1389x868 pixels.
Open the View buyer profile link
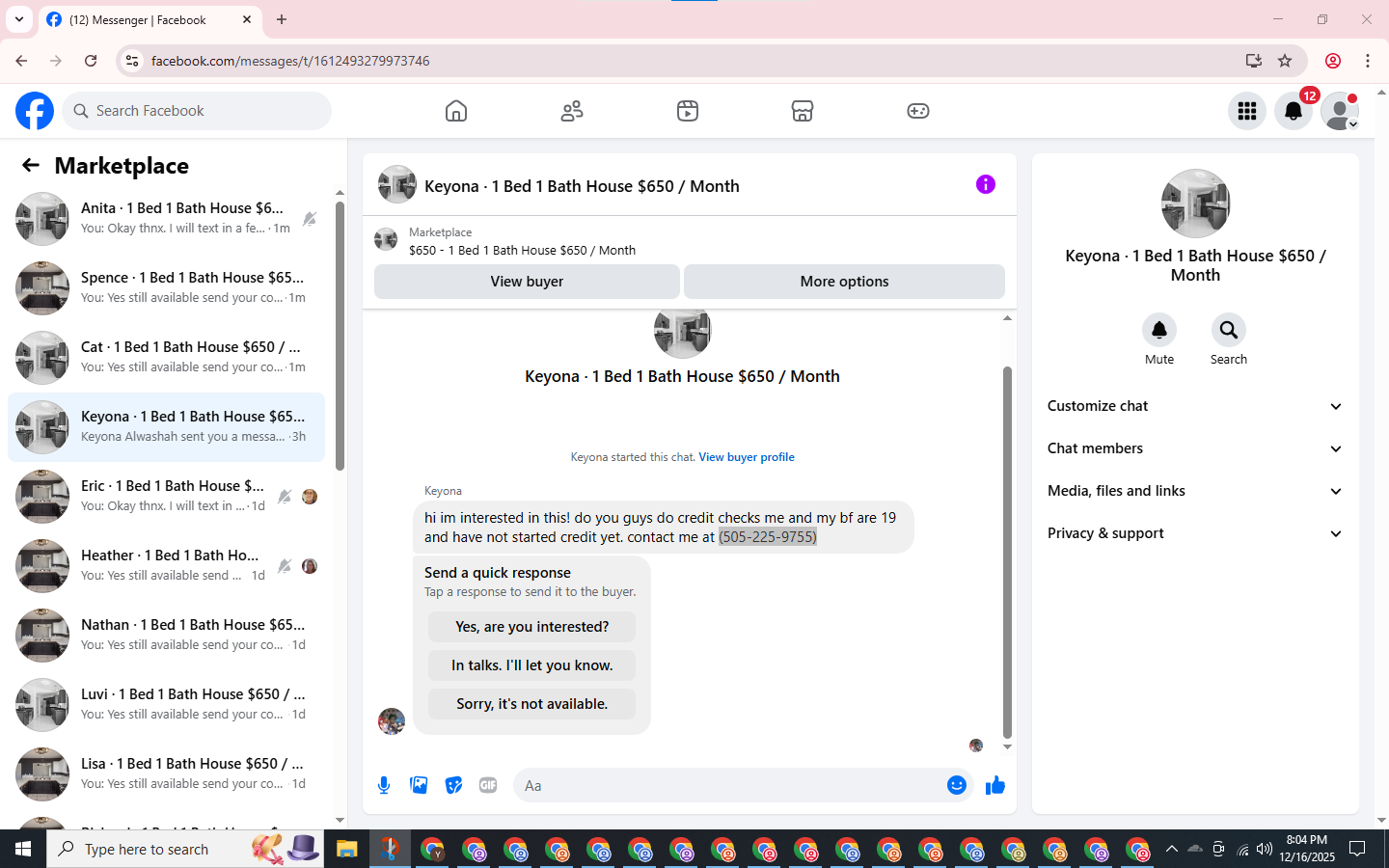coord(747,457)
